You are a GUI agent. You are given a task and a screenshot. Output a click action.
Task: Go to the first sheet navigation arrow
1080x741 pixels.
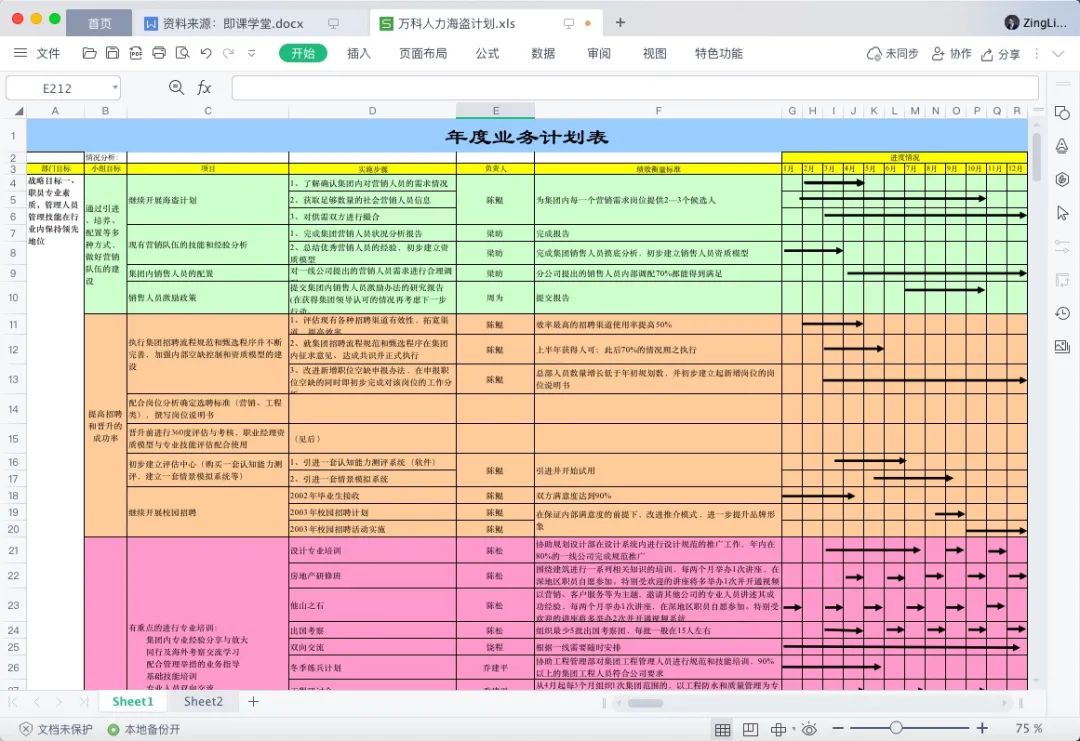(x=12, y=701)
